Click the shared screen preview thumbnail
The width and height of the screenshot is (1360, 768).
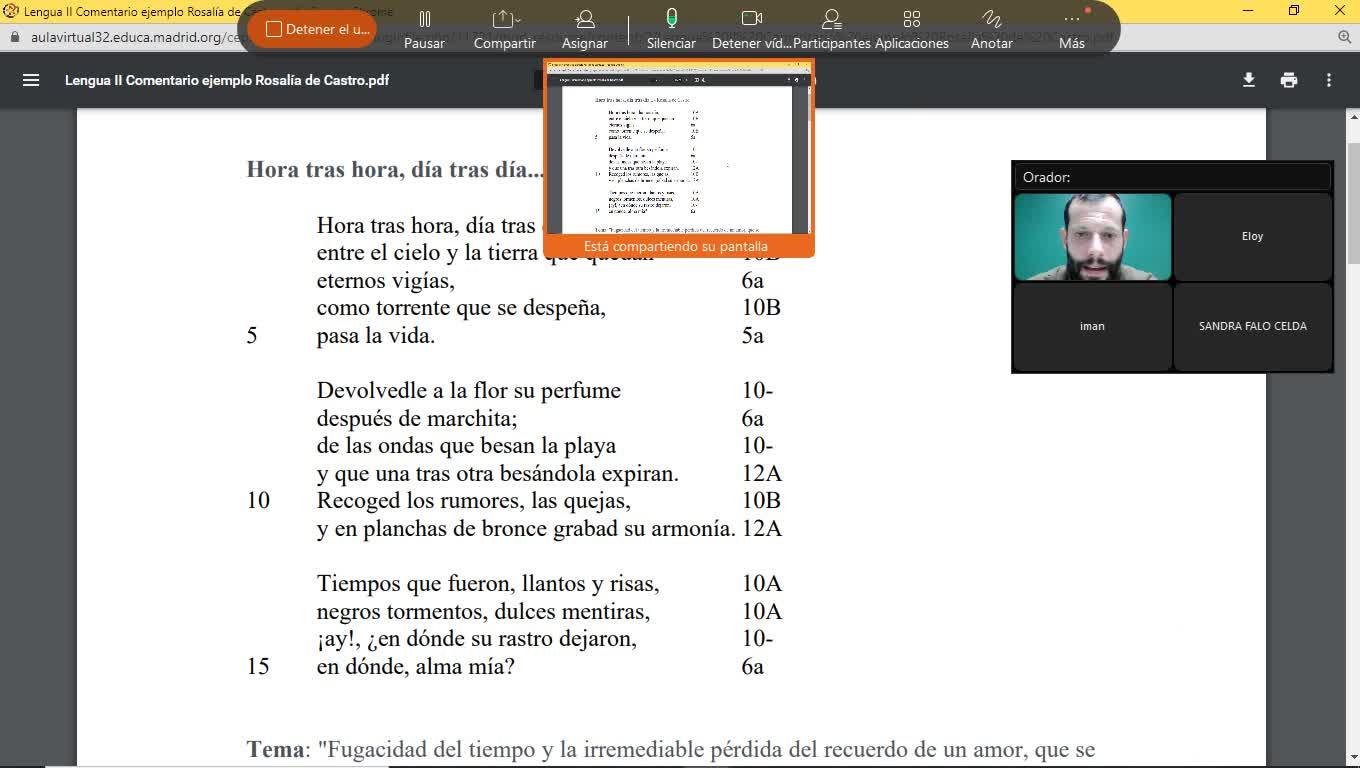click(x=678, y=152)
